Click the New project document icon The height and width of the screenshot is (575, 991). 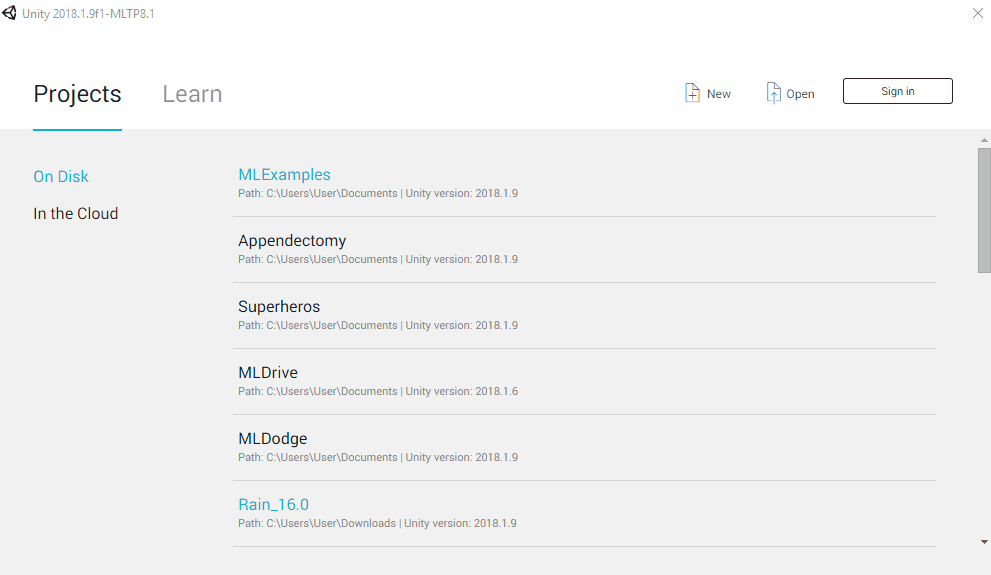point(692,93)
